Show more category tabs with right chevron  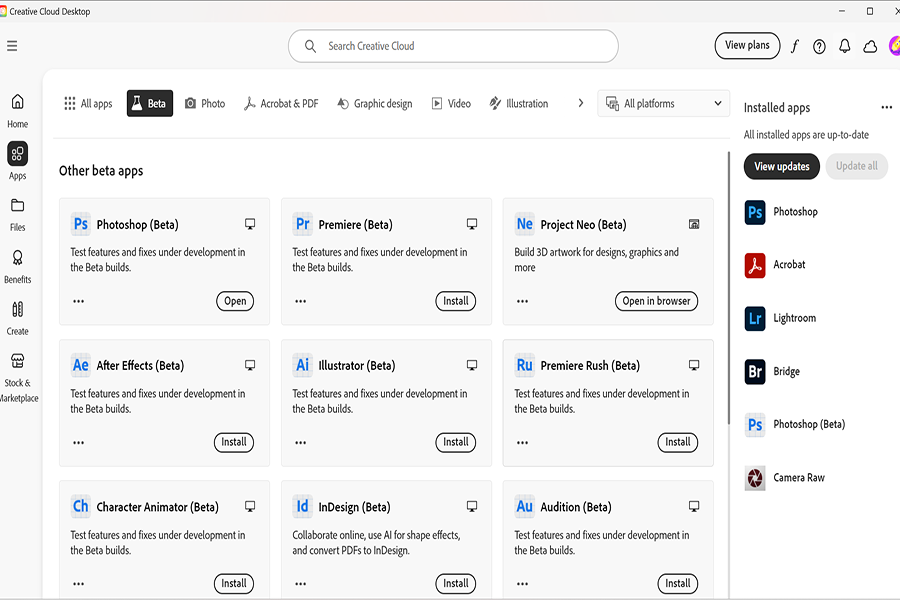point(580,103)
